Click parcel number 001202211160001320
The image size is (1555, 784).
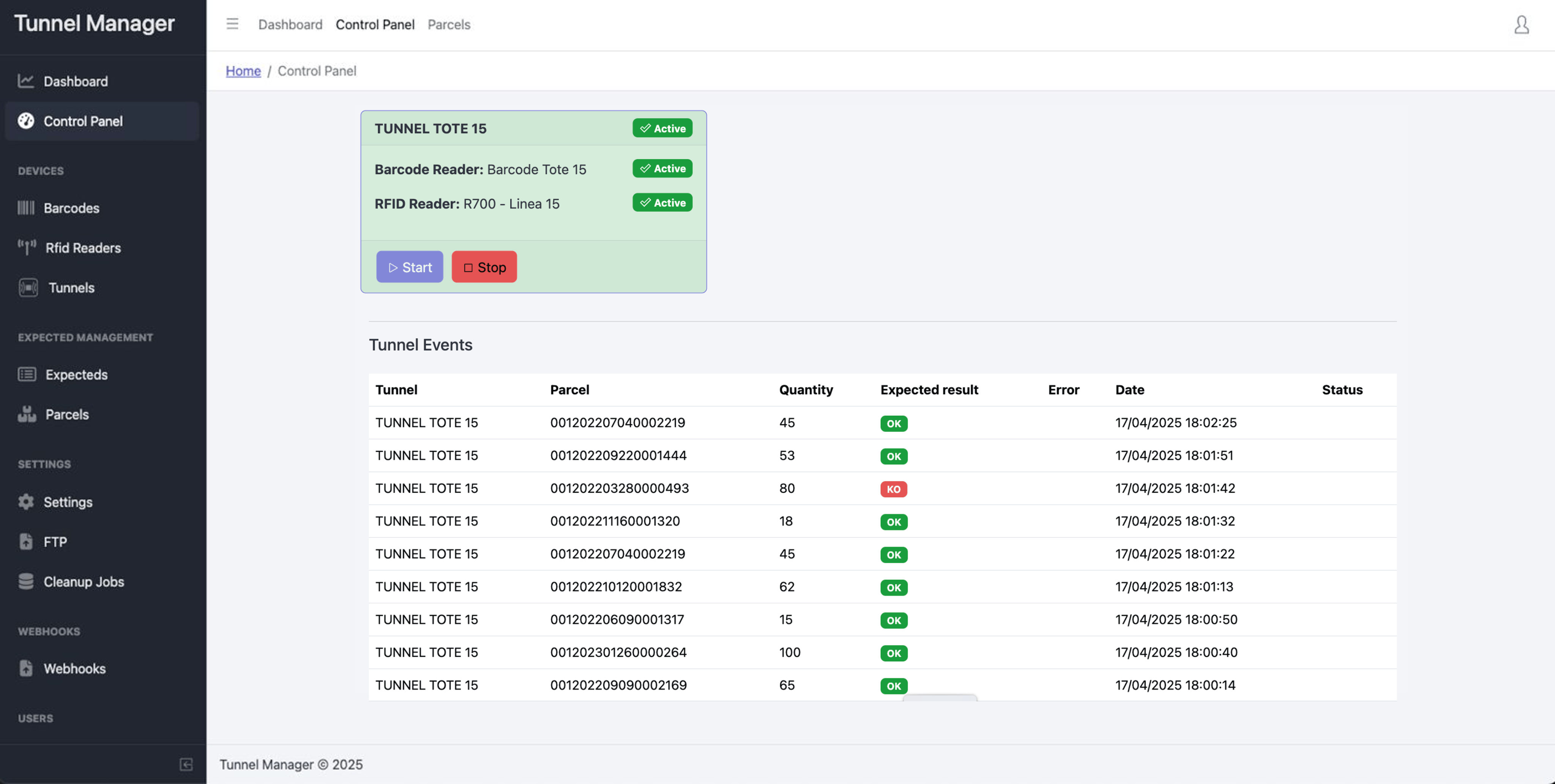click(615, 521)
